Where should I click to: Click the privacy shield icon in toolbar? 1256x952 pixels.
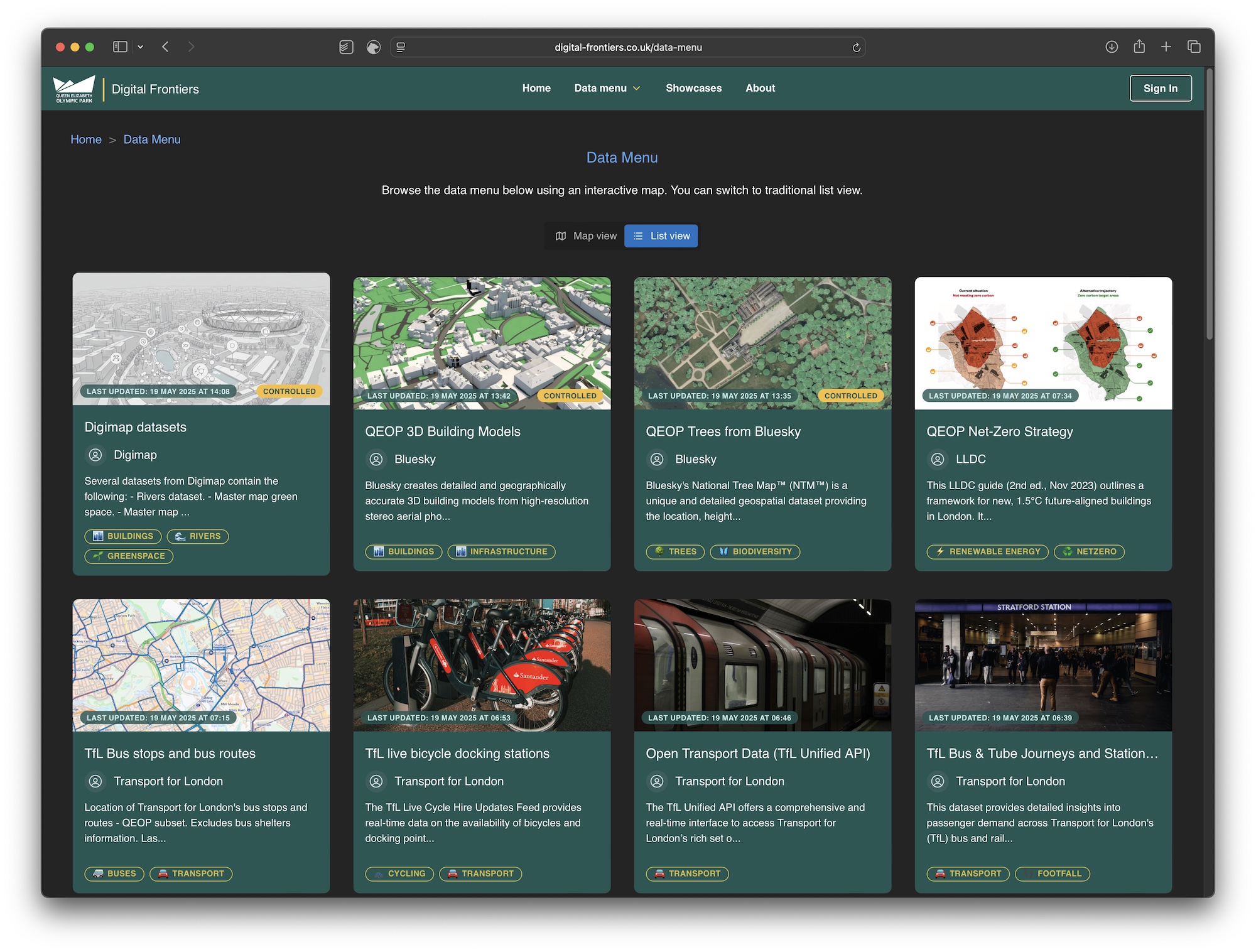pos(374,47)
